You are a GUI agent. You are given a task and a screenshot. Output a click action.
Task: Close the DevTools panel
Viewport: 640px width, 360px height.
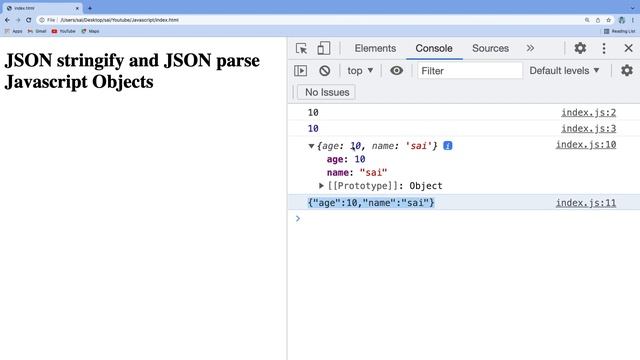click(x=629, y=48)
